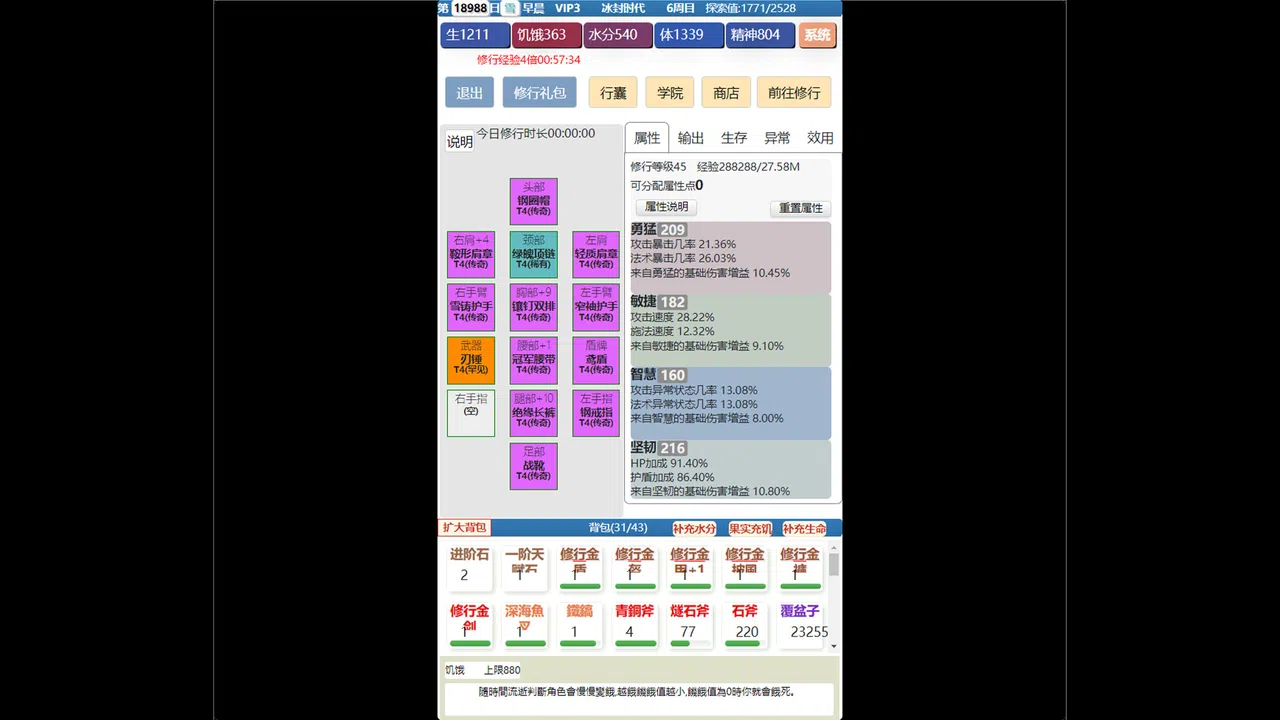
Task: Click the 果实充饥 eat fruit button
Action: click(x=750, y=529)
